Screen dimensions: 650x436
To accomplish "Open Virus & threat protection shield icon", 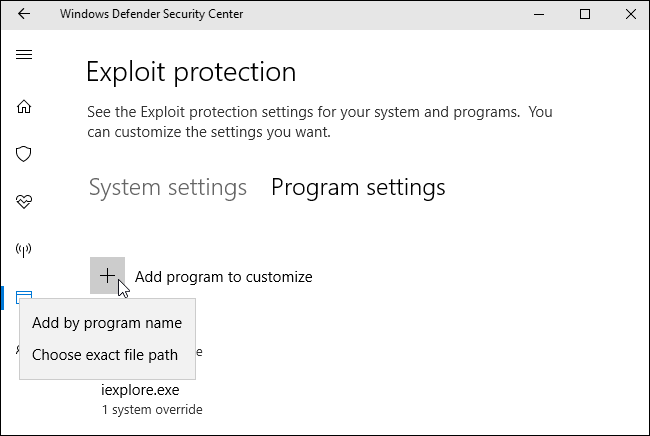I will coord(24,154).
